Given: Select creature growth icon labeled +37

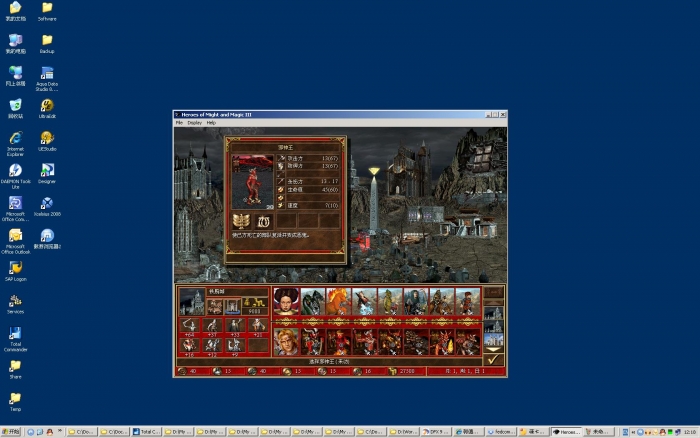Looking at the screenshot, I should (212, 327).
